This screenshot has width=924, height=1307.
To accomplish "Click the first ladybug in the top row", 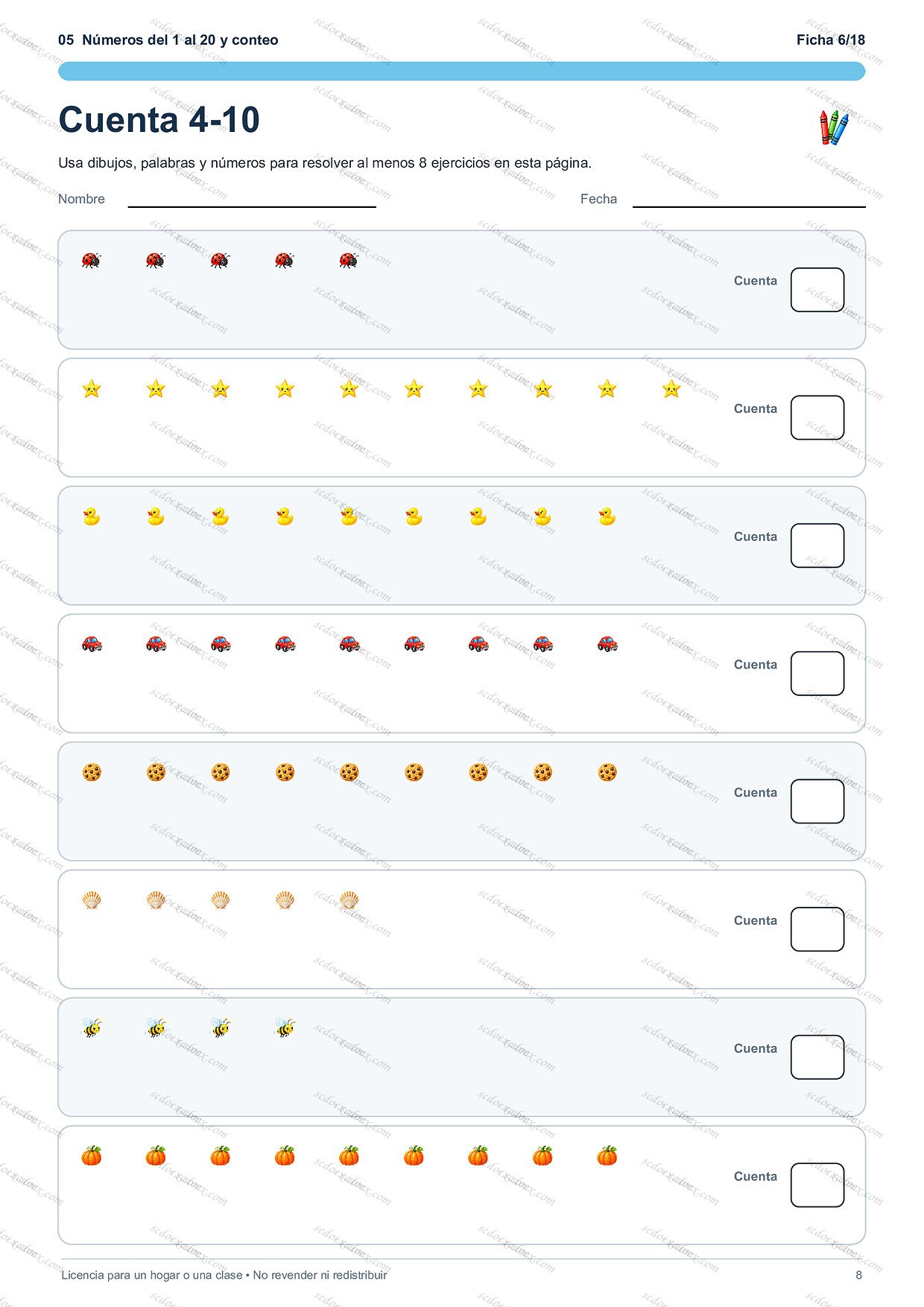I will click(x=91, y=260).
